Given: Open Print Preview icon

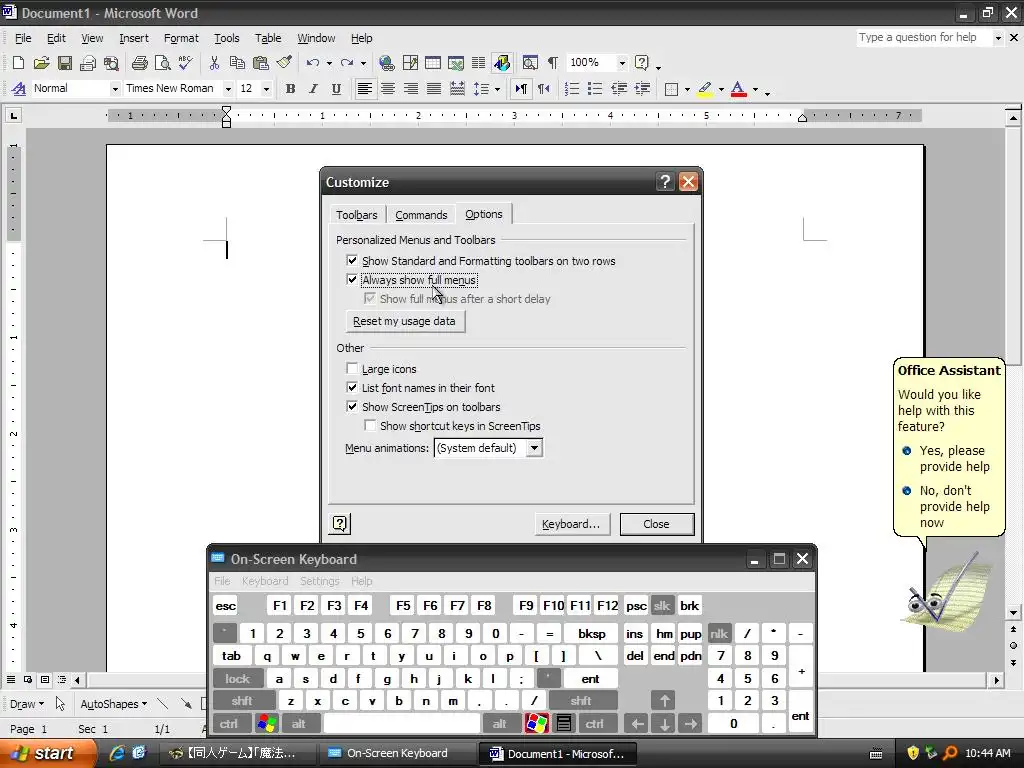Looking at the screenshot, I should 162,63.
